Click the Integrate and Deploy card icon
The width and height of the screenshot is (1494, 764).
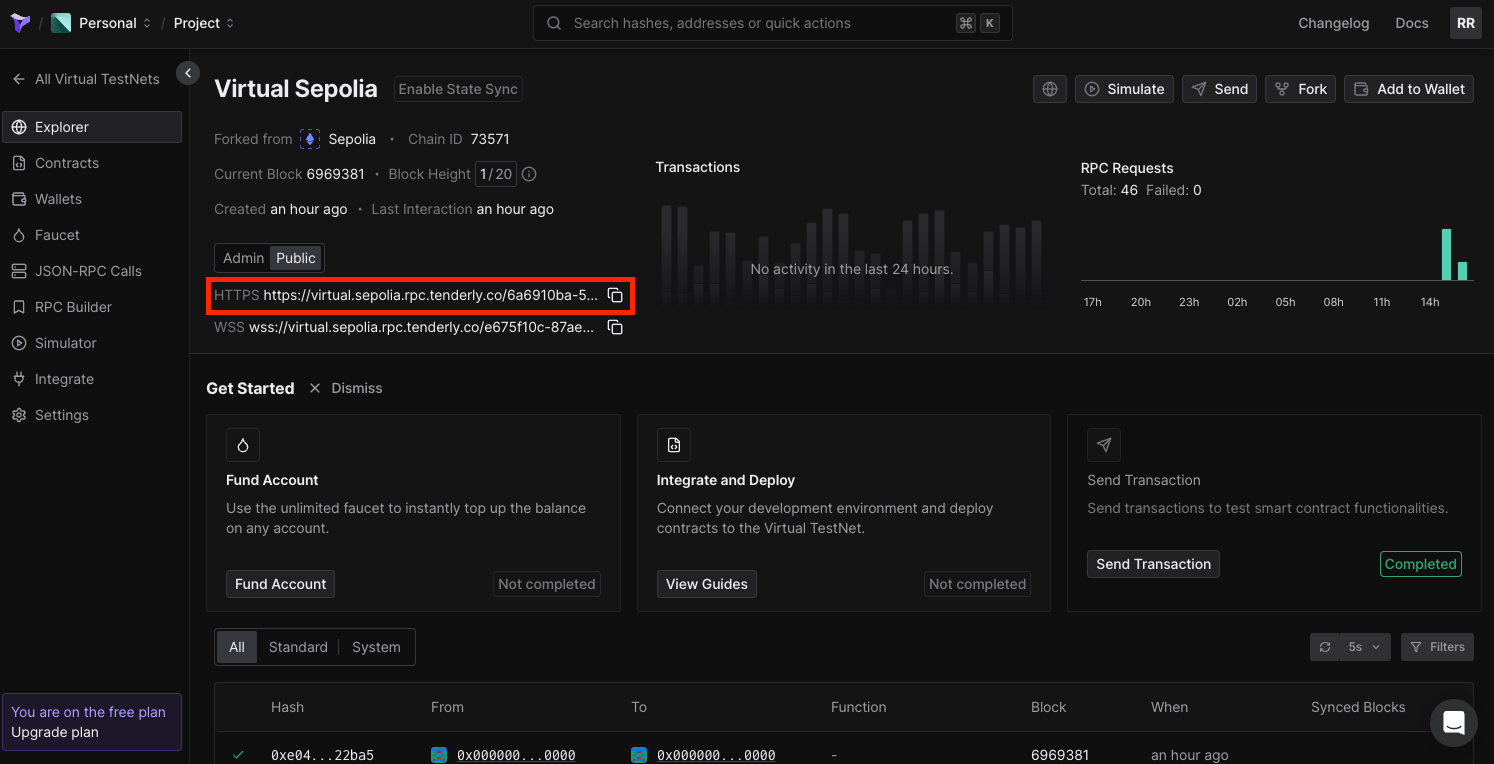coord(674,445)
